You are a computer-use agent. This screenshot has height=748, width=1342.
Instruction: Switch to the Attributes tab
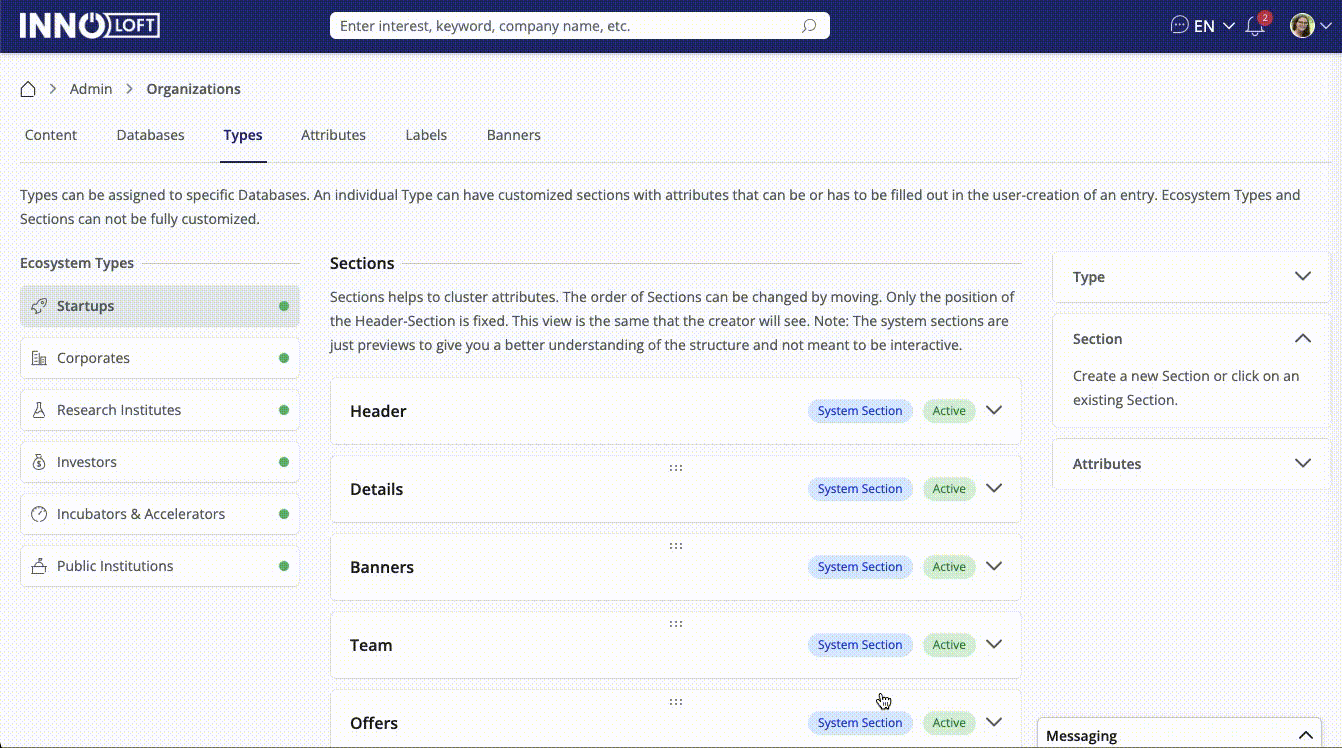[x=333, y=135]
